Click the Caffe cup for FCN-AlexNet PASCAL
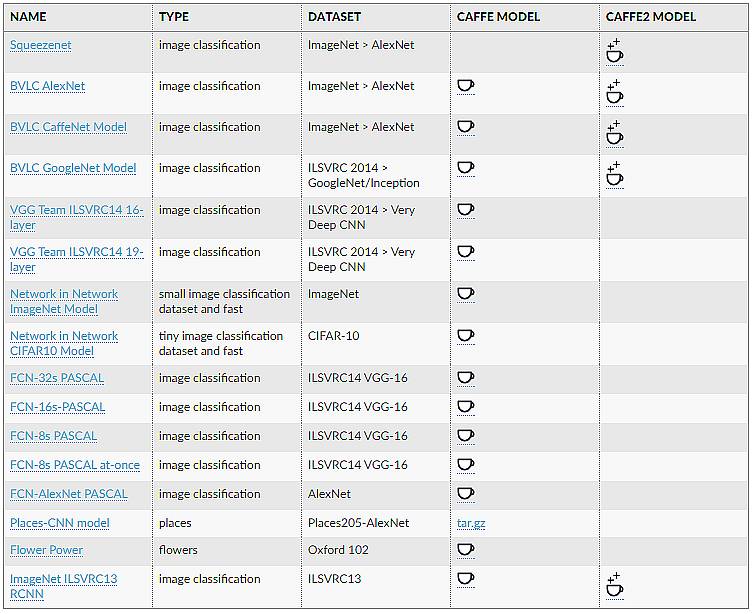The height and width of the screenshot is (614, 753). [x=466, y=494]
